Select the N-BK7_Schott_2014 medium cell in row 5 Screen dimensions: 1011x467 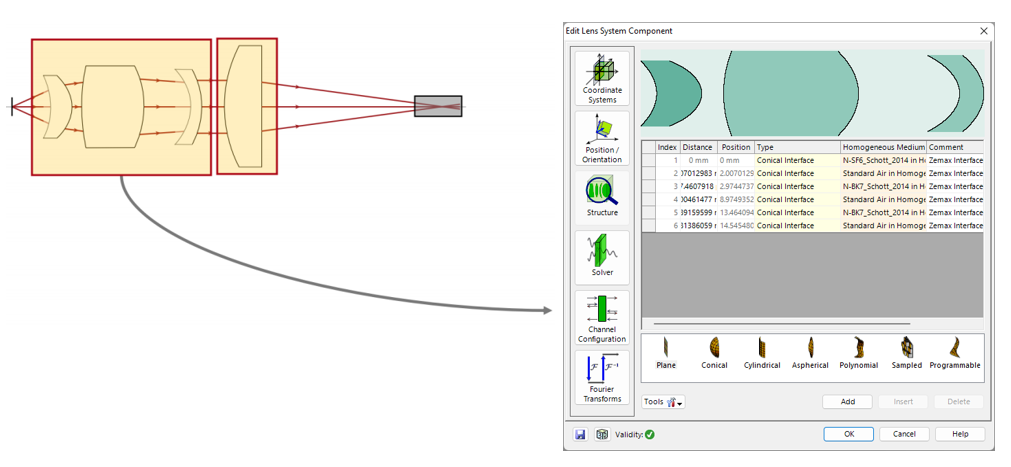883,212
